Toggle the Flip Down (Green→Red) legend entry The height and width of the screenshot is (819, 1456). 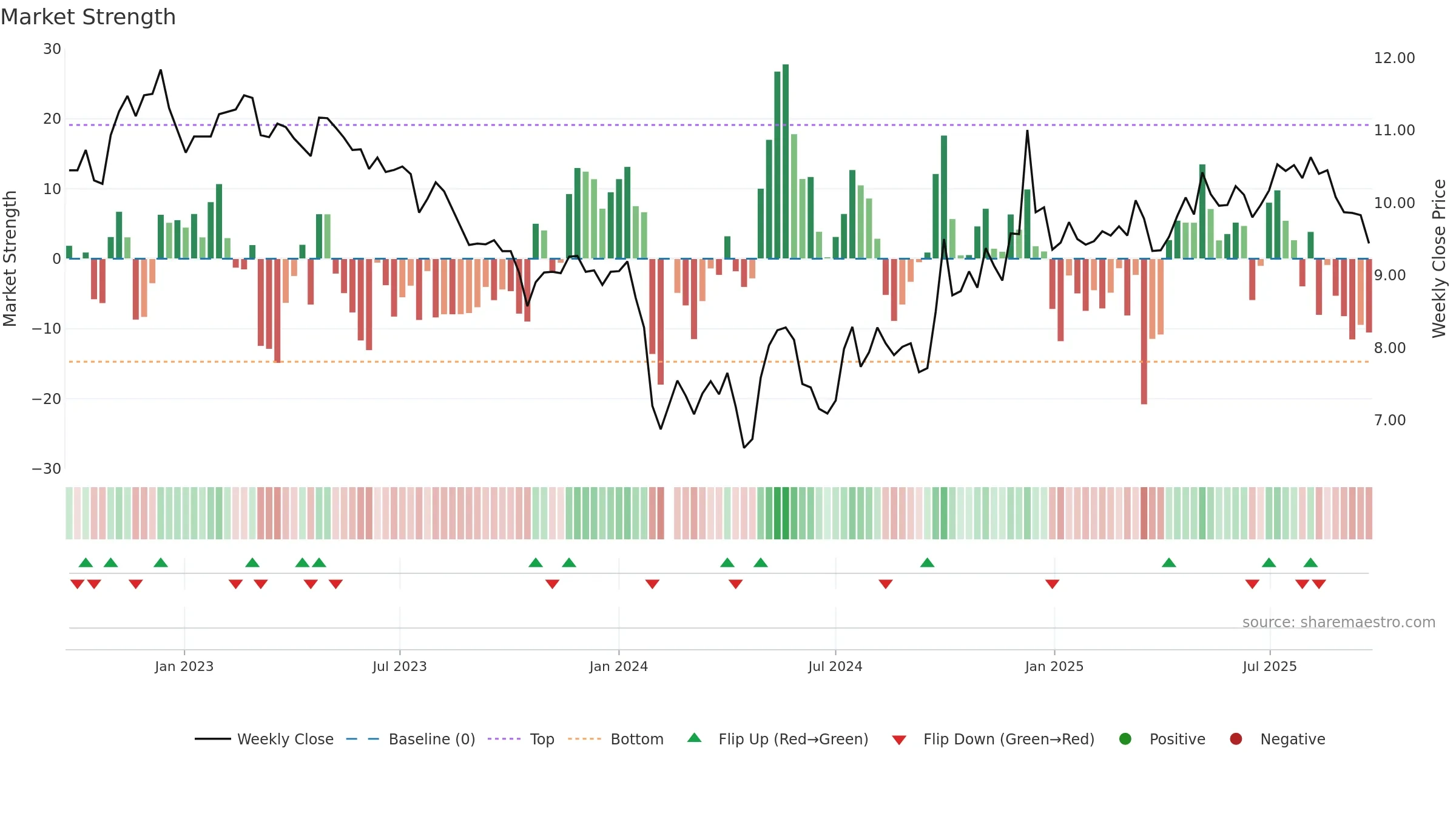tap(993, 739)
